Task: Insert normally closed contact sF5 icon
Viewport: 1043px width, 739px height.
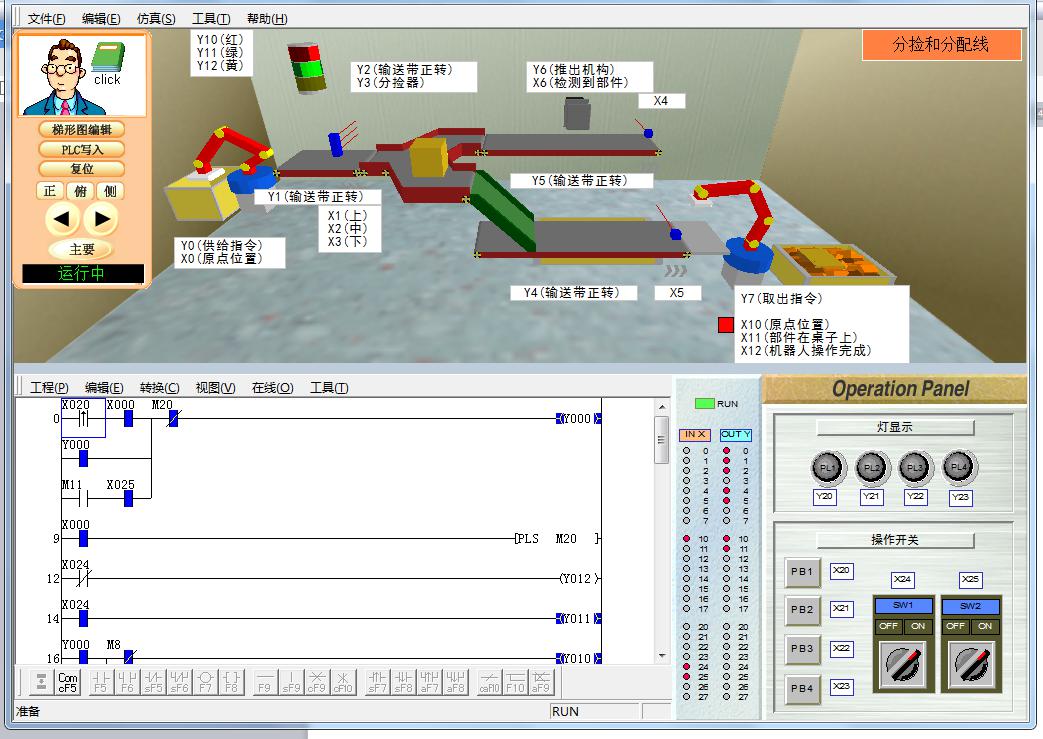Action: click(153, 682)
